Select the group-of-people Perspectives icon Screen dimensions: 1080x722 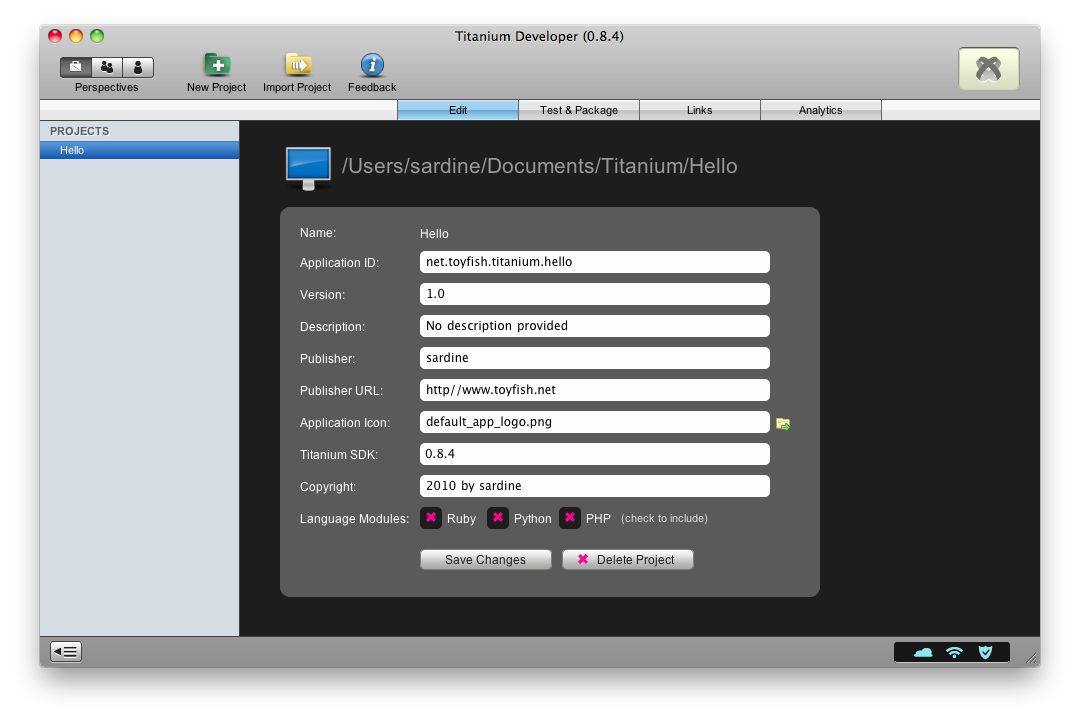tap(107, 67)
